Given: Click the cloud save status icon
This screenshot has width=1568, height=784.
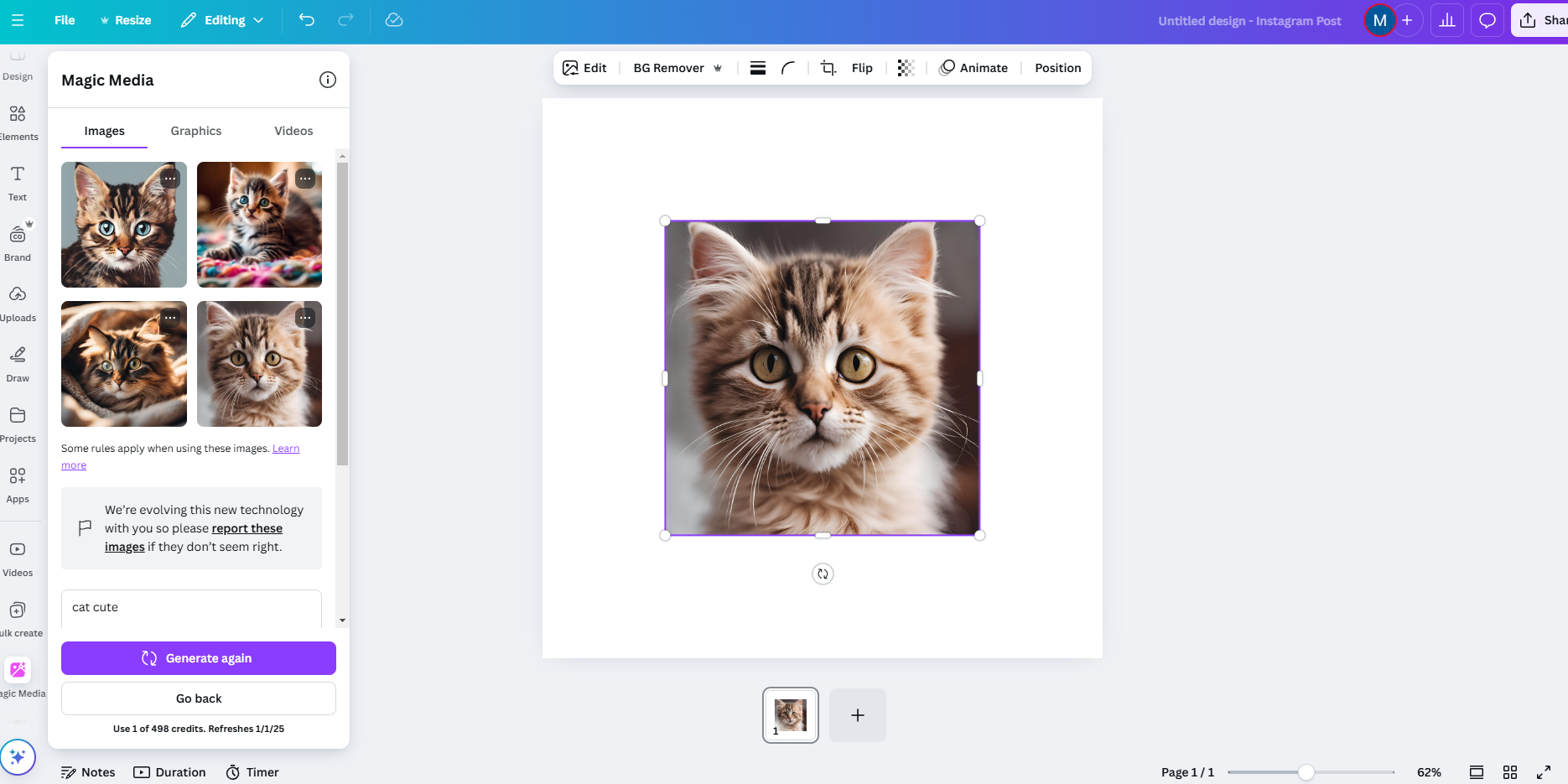Looking at the screenshot, I should (x=394, y=20).
